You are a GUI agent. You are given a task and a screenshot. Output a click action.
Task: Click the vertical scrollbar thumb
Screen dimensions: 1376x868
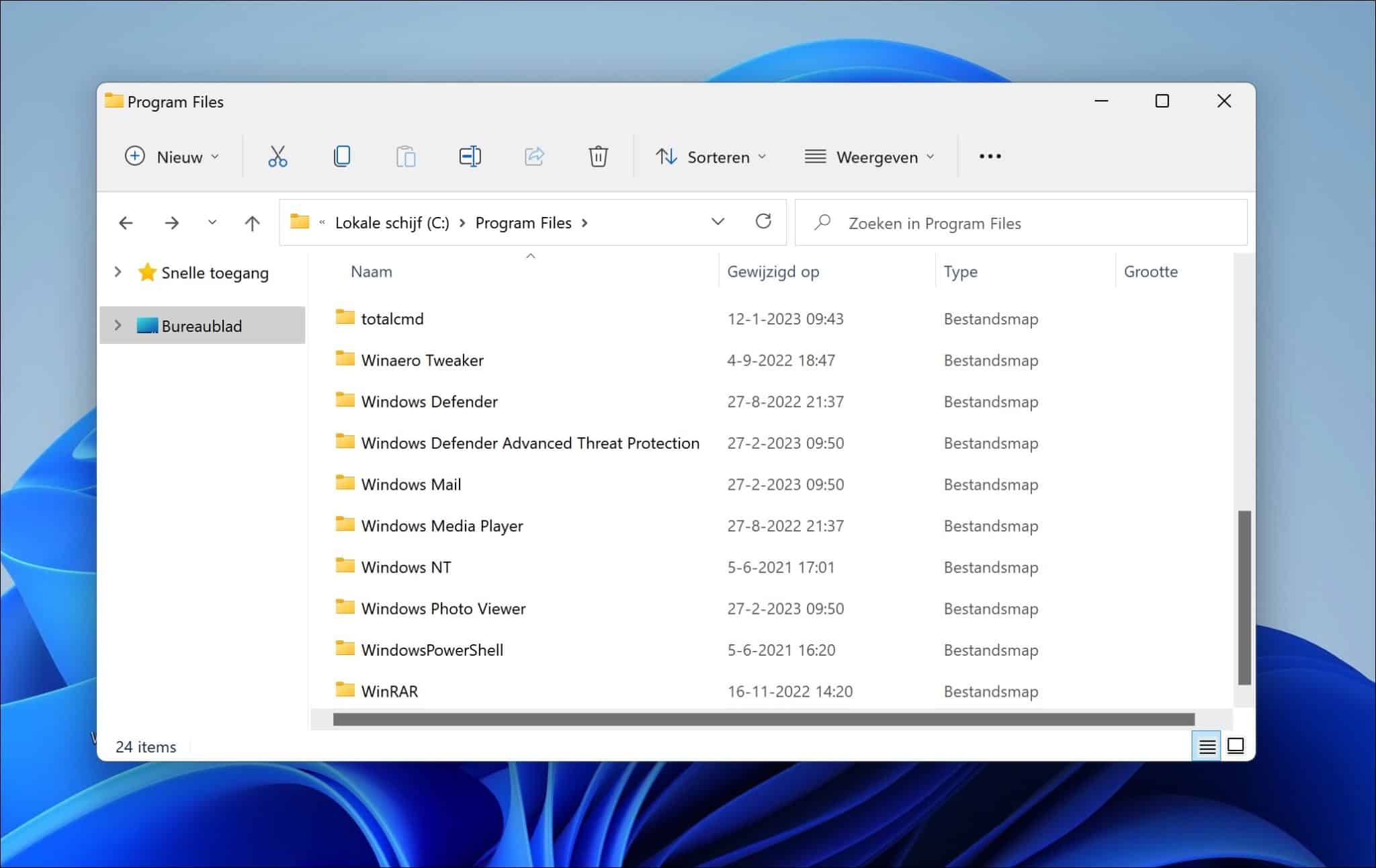point(1244,598)
